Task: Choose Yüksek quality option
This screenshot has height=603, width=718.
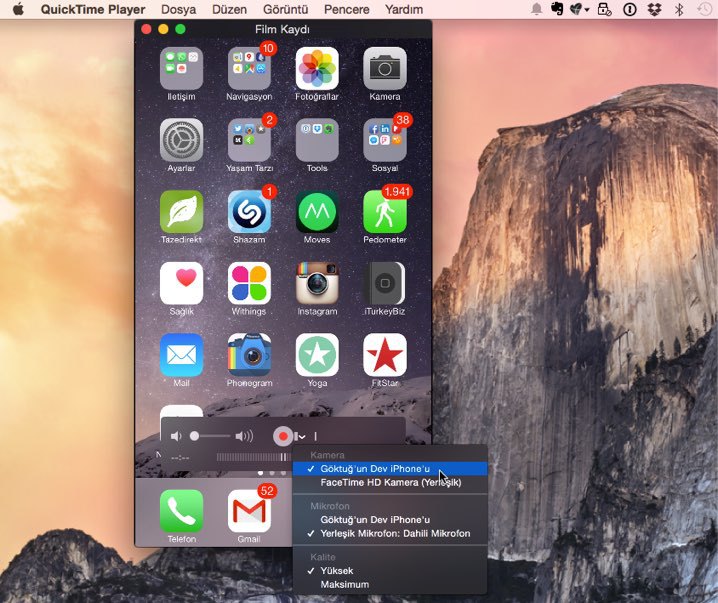Action: [390, 570]
